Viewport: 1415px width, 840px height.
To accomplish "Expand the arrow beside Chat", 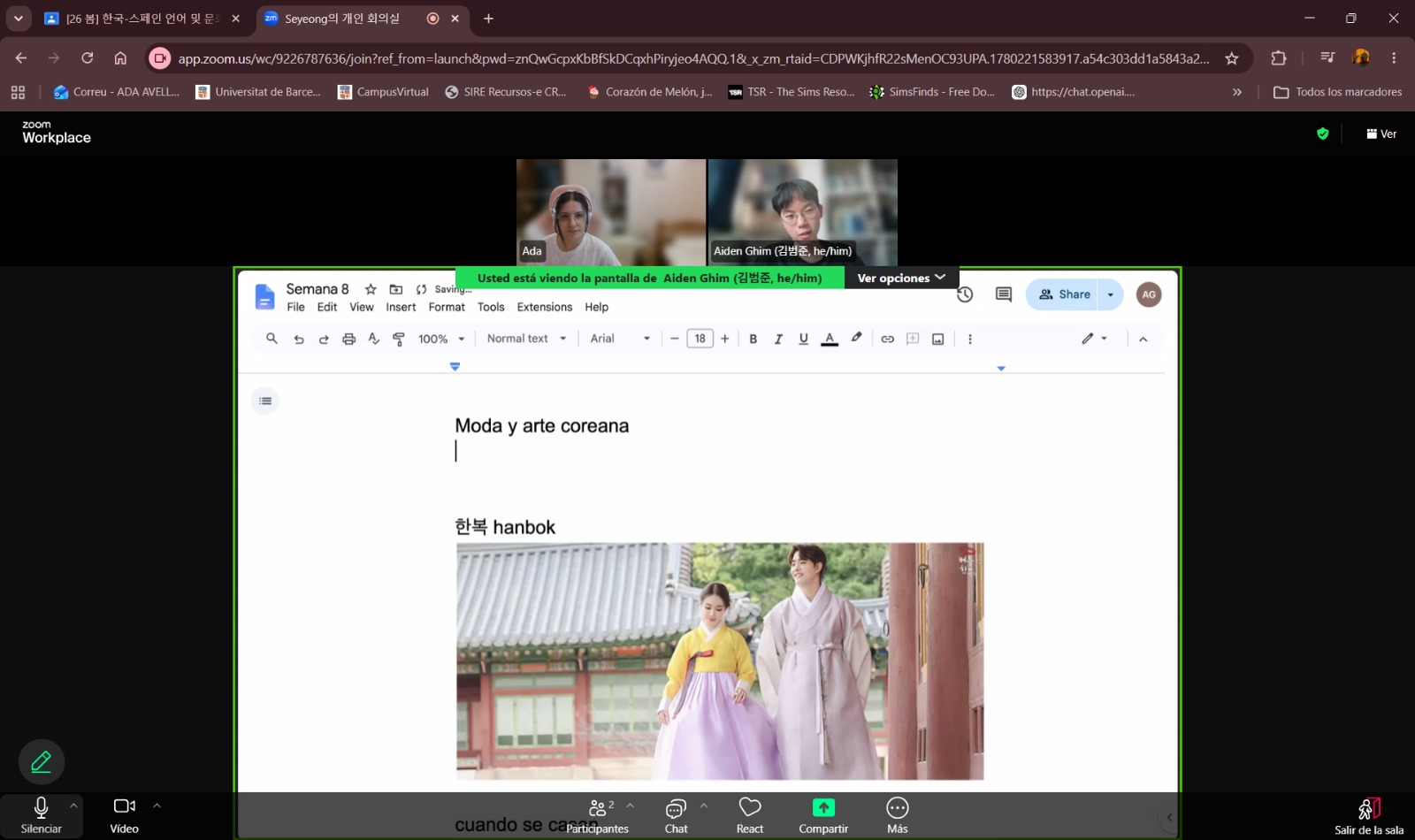I will [704, 806].
